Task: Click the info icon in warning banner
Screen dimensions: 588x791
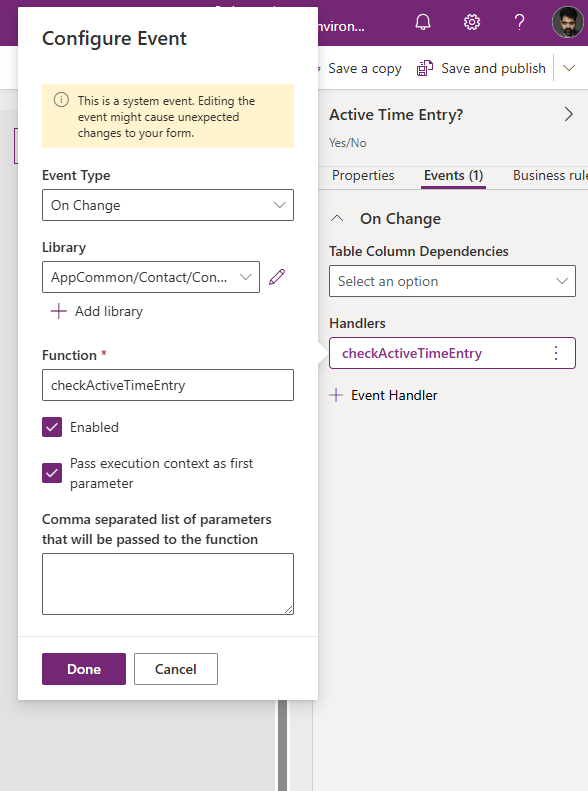Action: (61, 100)
